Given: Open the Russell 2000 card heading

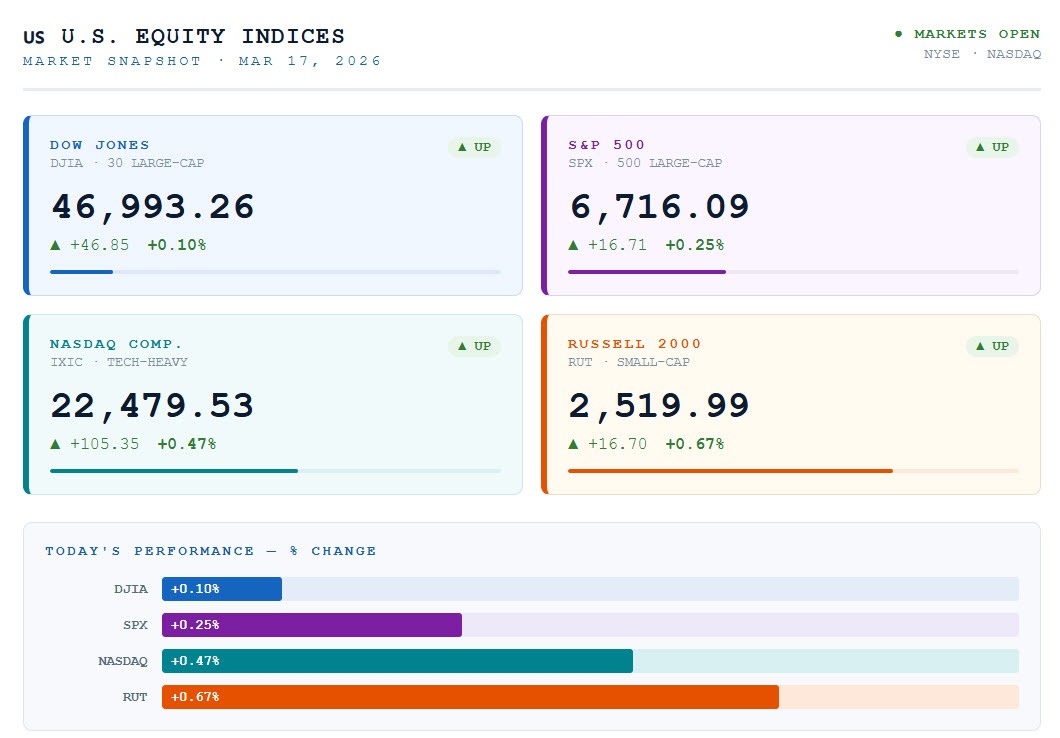Looking at the screenshot, I should 635,344.
